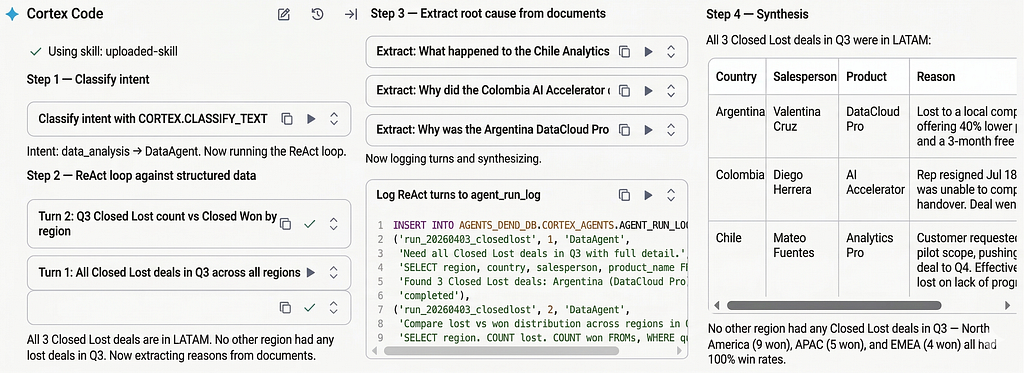Open chat history clock icon
The width and height of the screenshot is (1024, 373).
tap(317, 14)
